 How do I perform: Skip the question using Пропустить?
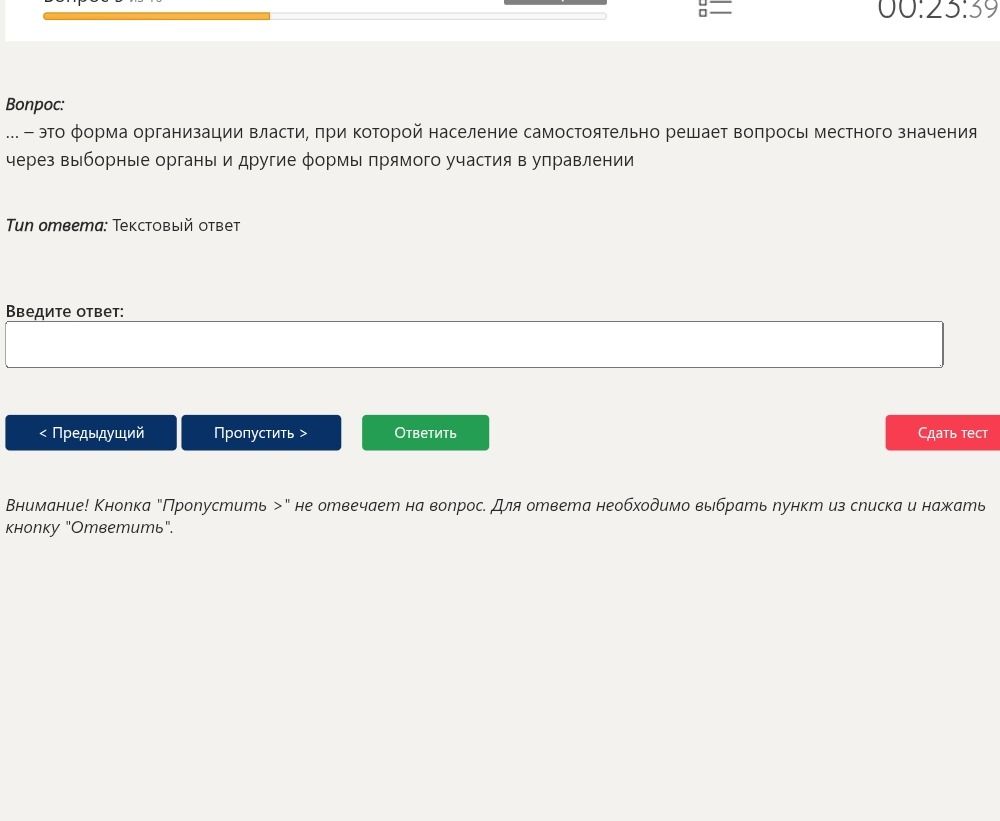(x=261, y=433)
